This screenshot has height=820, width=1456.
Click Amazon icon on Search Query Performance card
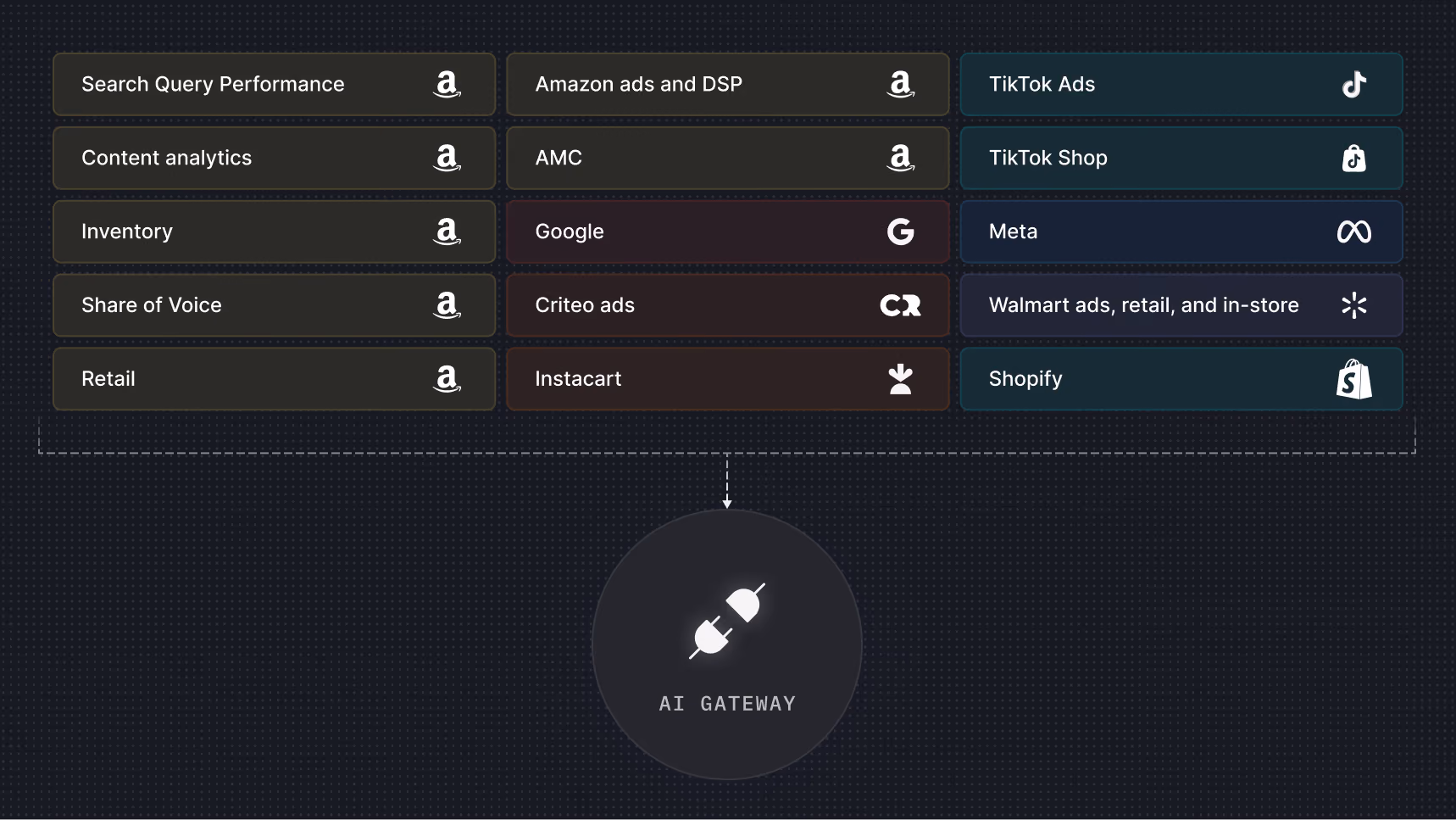click(x=447, y=85)
